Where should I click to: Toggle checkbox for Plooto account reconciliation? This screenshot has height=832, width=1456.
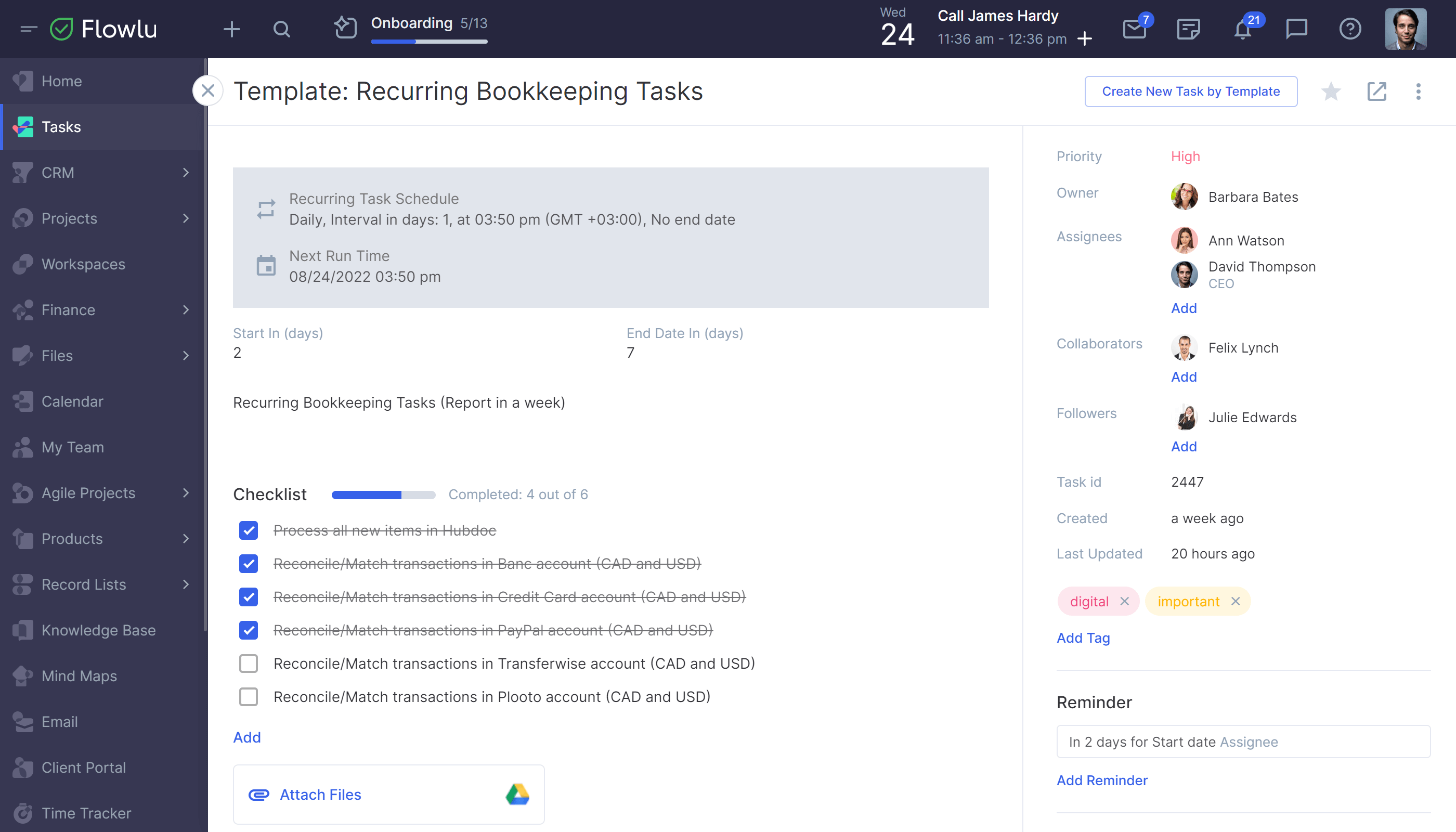coord(248,697)
